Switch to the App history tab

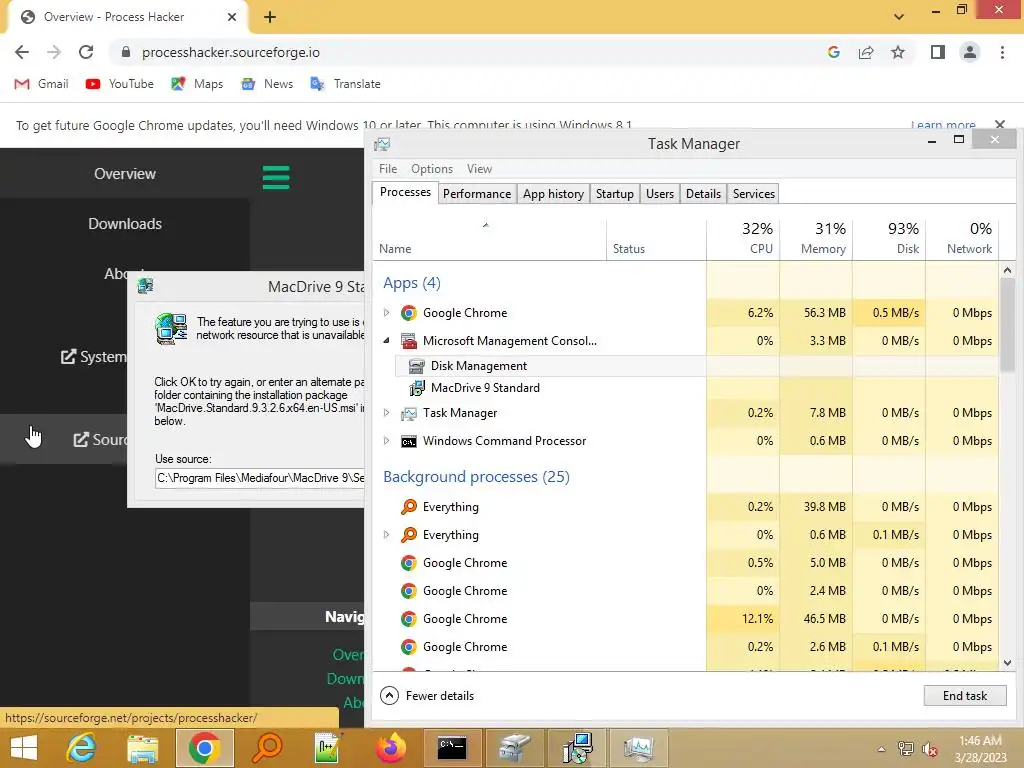[553, 194]
